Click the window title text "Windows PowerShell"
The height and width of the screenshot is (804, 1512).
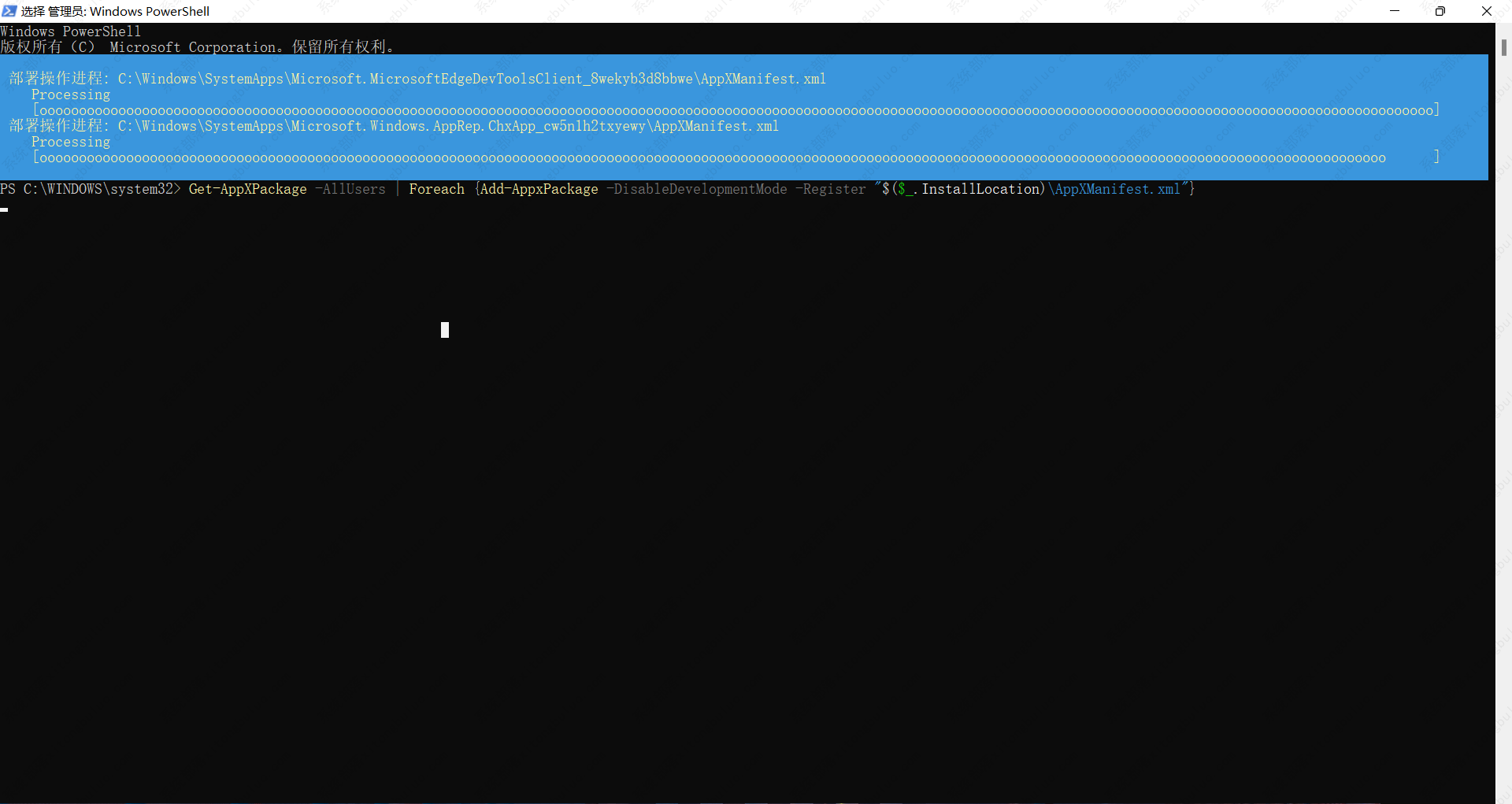point(150,11)
